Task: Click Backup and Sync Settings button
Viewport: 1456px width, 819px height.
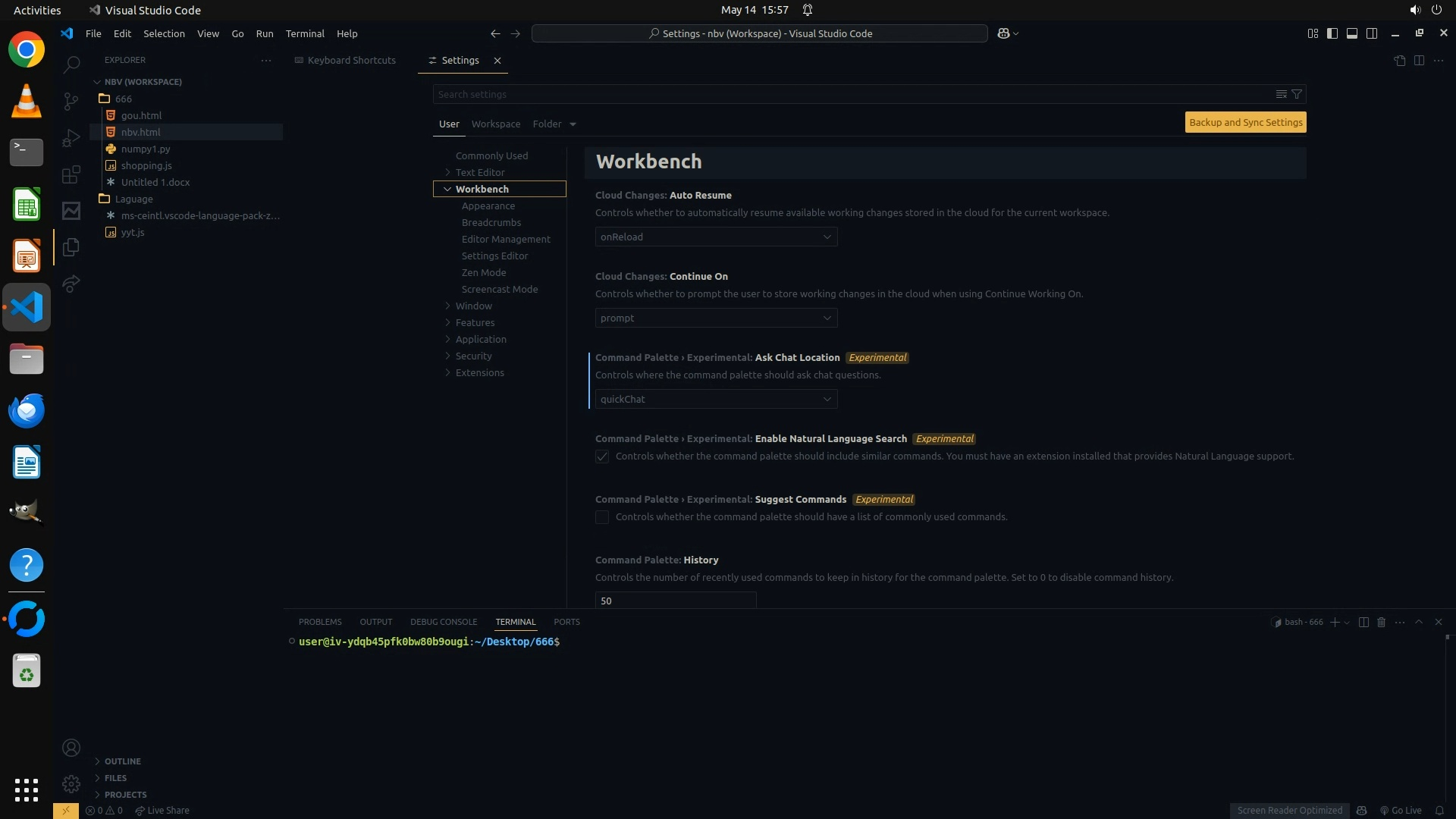Action: [1245, 122]
